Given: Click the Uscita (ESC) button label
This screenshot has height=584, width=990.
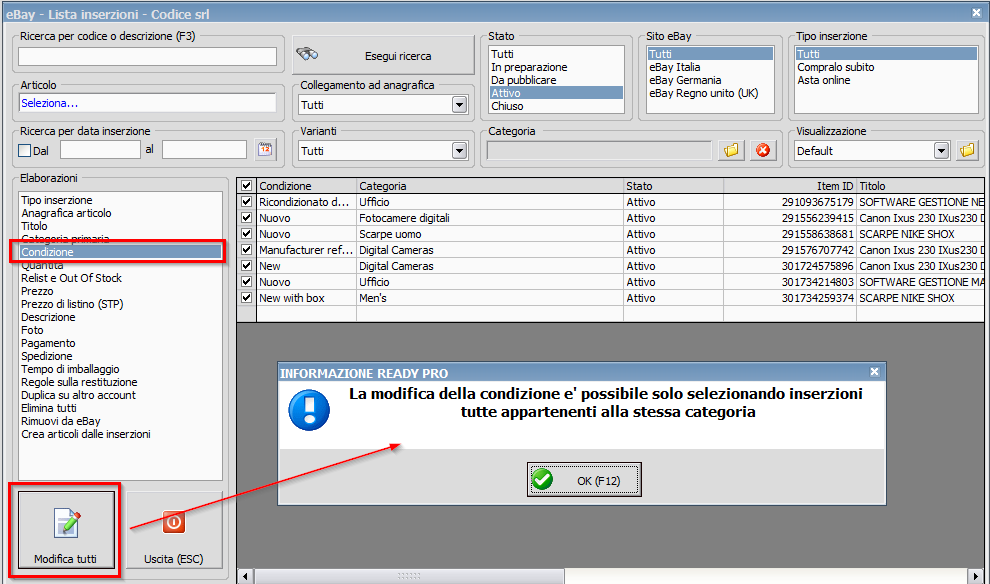Looking at the screenshot, I should (174, 559).
